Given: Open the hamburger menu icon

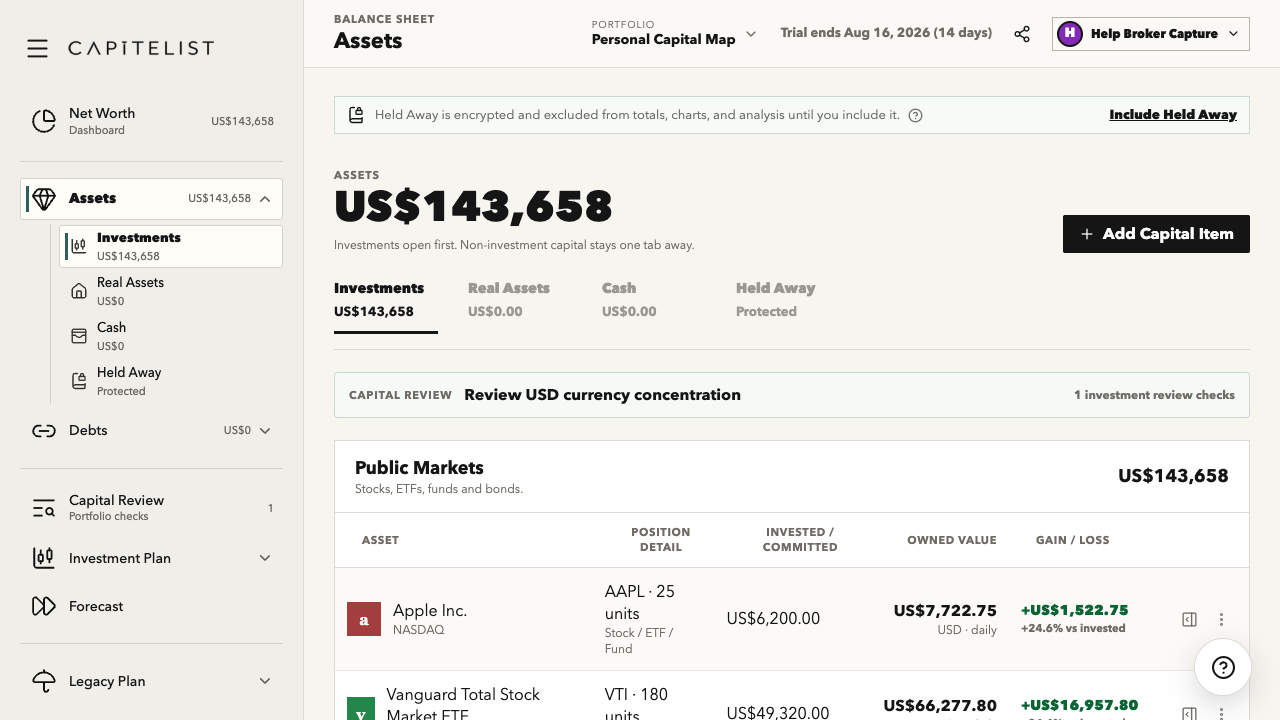Looking at the screenshot, I should (37, 48).
